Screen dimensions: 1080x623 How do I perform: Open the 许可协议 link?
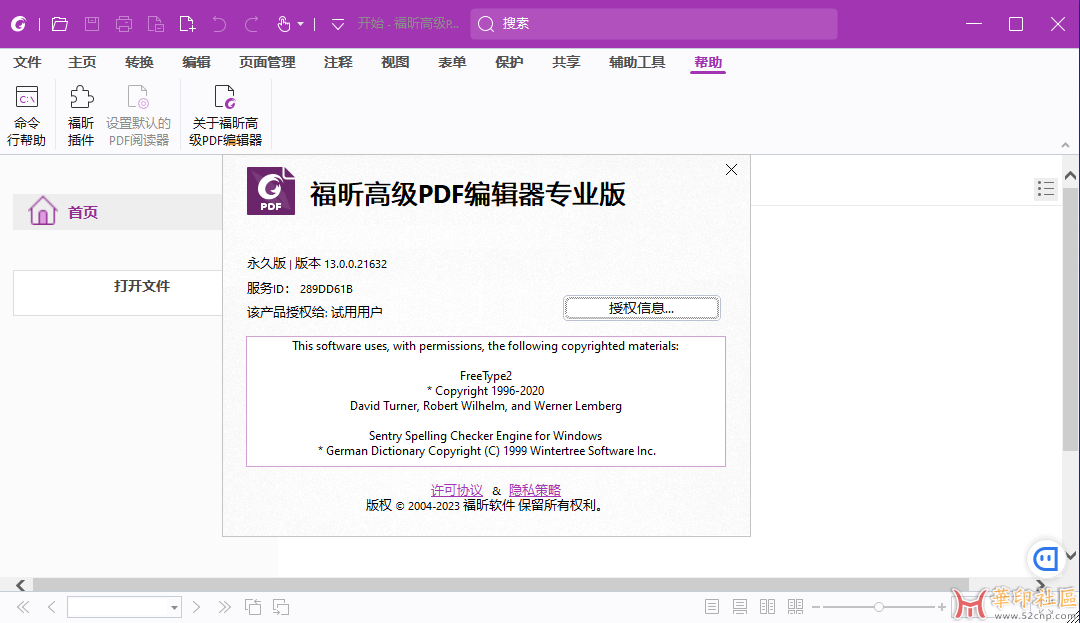point(457,490)
